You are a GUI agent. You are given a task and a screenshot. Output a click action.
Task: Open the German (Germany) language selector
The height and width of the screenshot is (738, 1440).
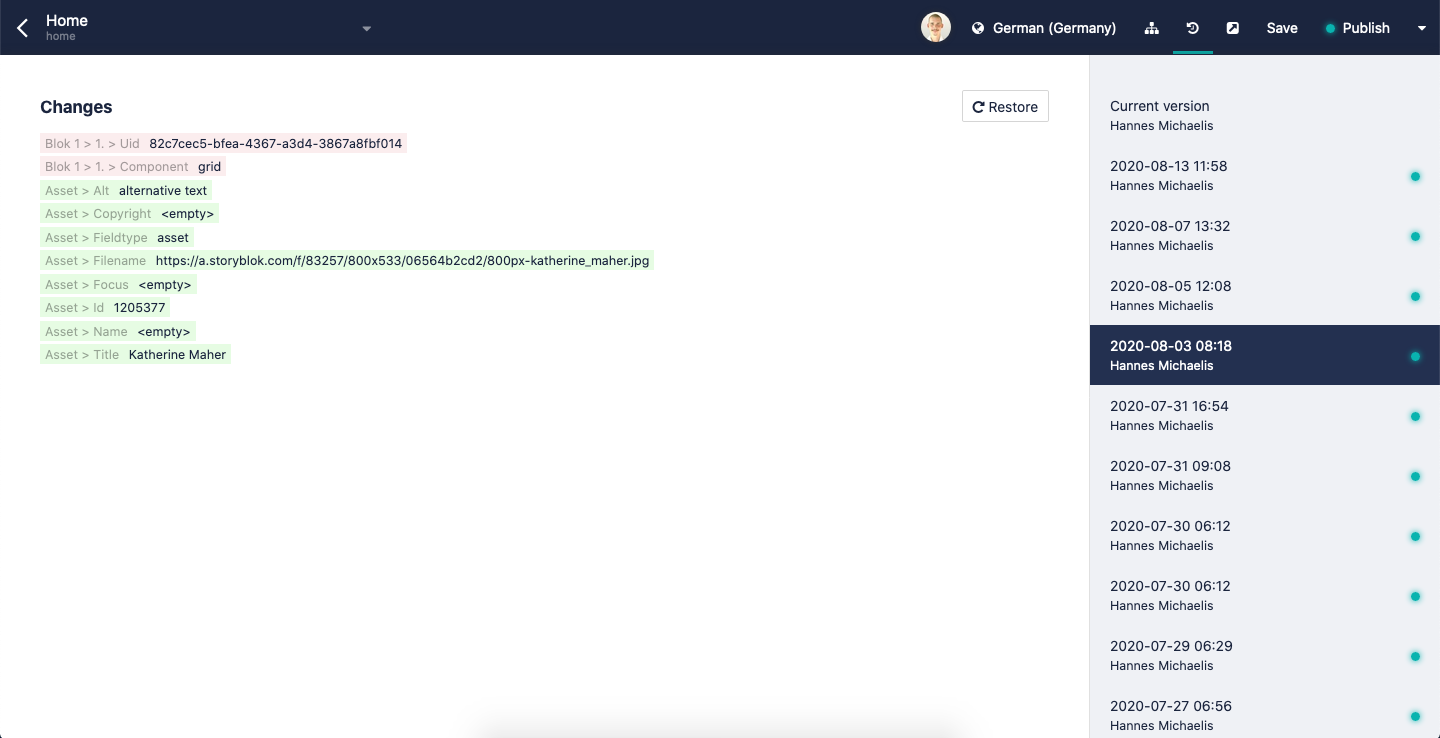tap(1053, 28)
